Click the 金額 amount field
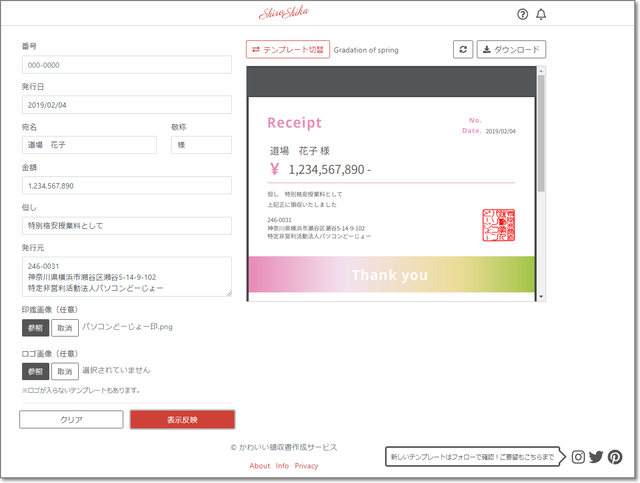The height and width of the screenshot is (483, 640). 126,185
